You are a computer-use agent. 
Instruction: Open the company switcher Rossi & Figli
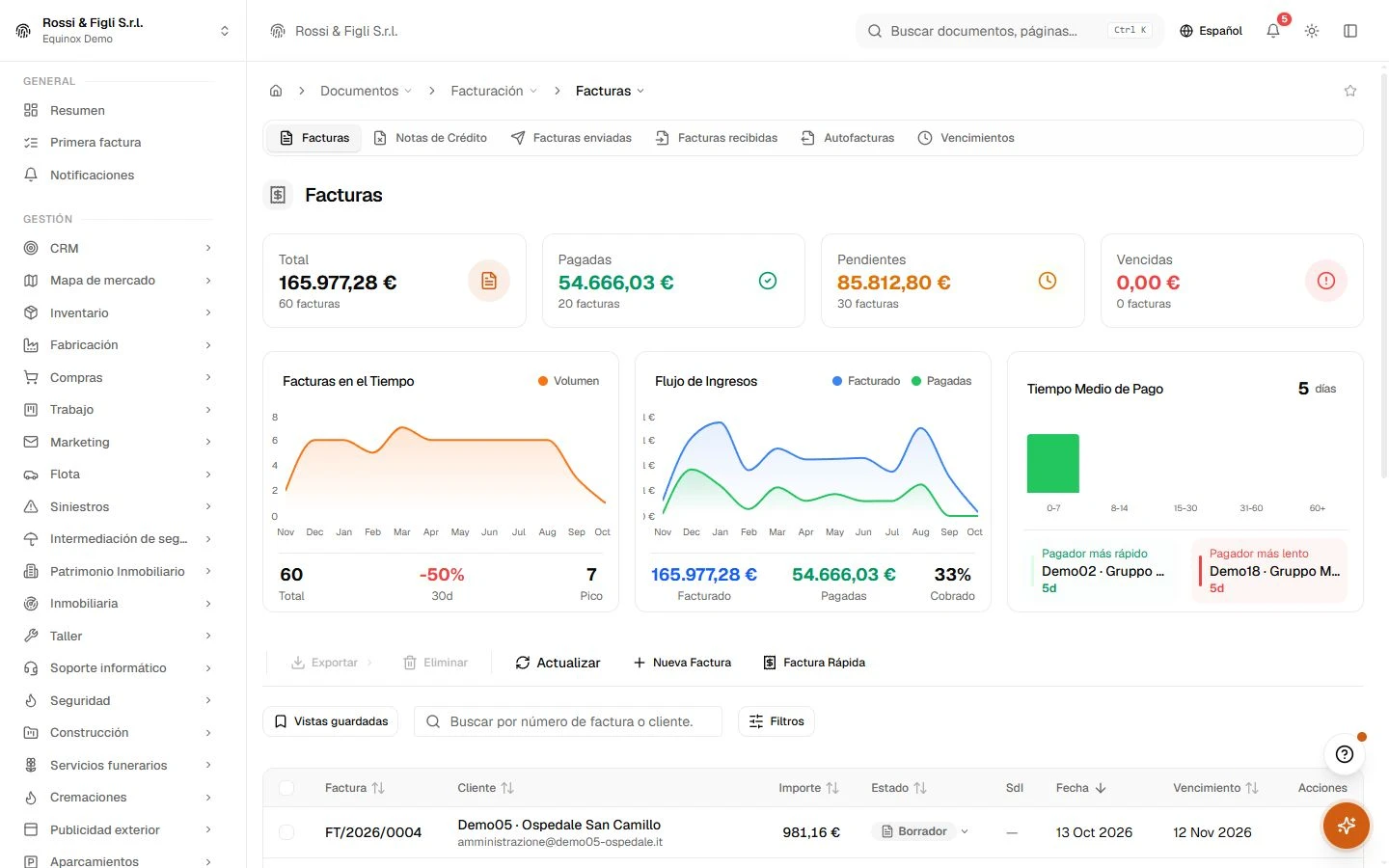click(123, 31)
